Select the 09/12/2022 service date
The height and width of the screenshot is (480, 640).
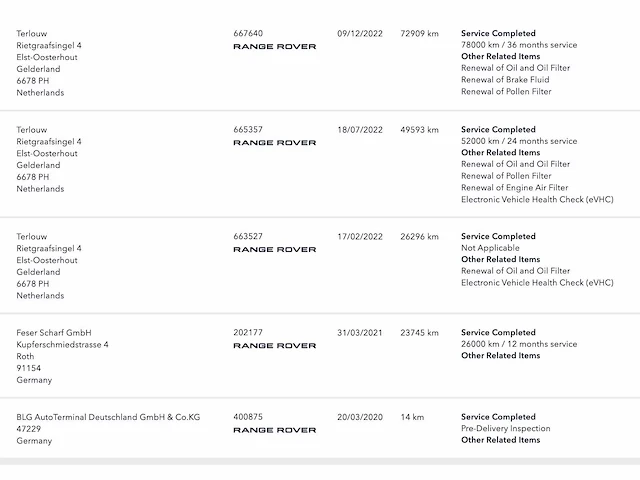click(x=360, y=33)
